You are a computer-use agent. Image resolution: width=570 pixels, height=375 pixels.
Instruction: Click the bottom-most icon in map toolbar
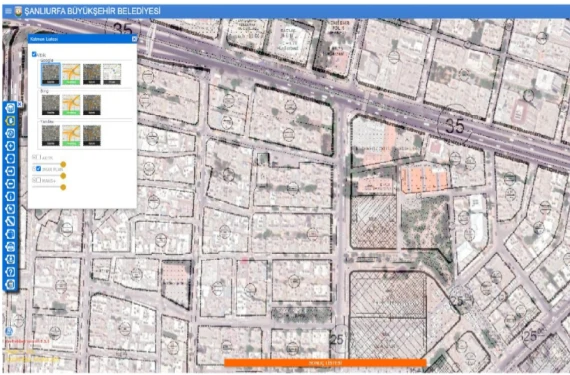pos(10,285)
